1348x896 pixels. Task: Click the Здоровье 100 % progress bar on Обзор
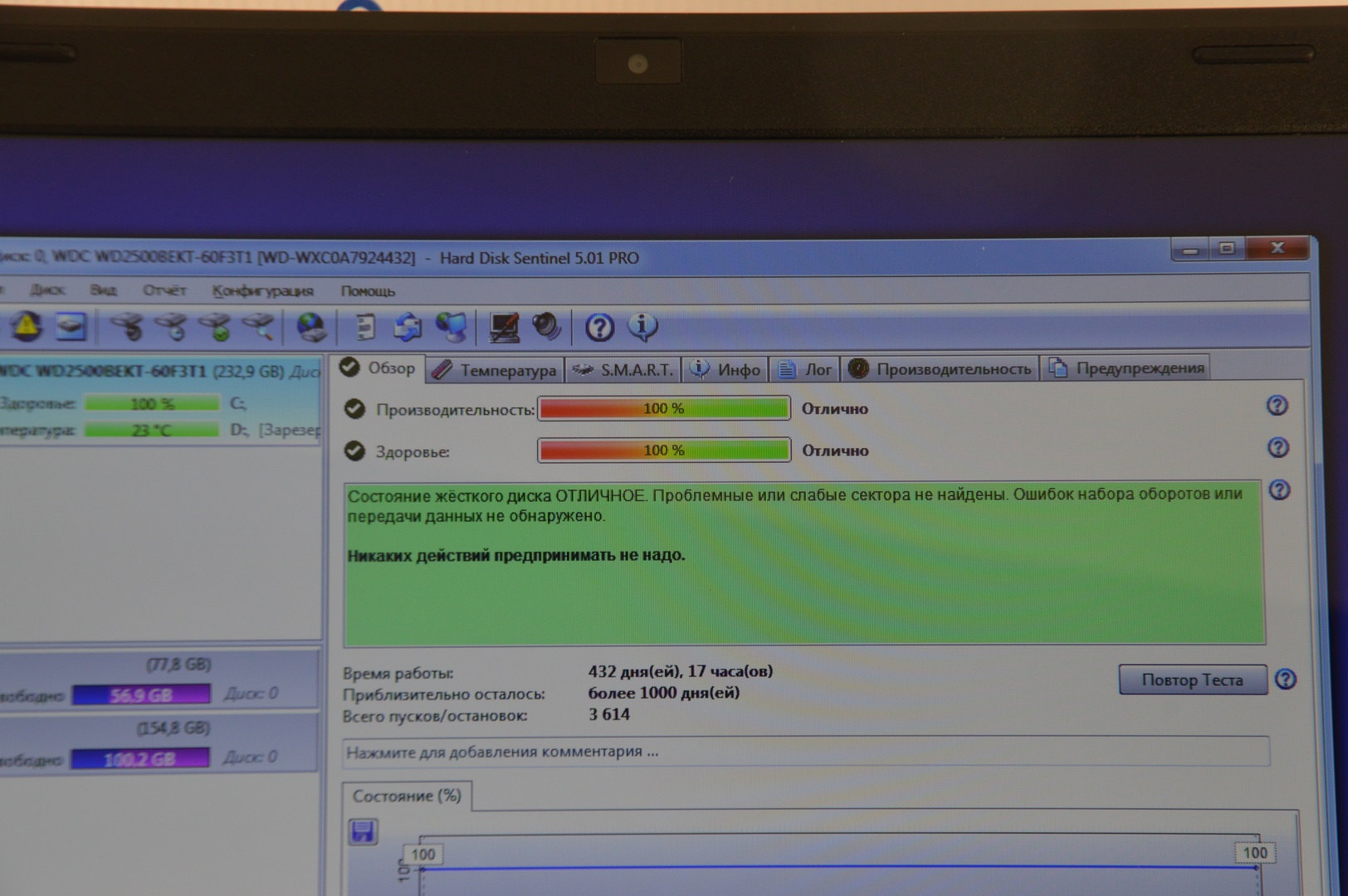click(x=664, y=450)
